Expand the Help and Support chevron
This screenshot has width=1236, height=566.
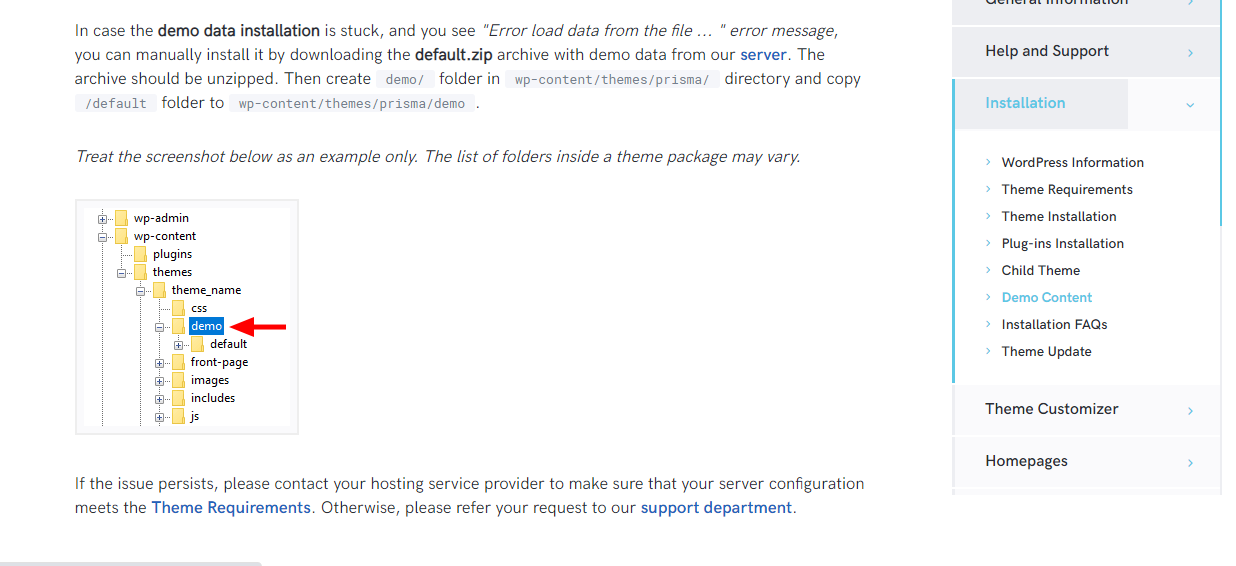pos(1190,53)
